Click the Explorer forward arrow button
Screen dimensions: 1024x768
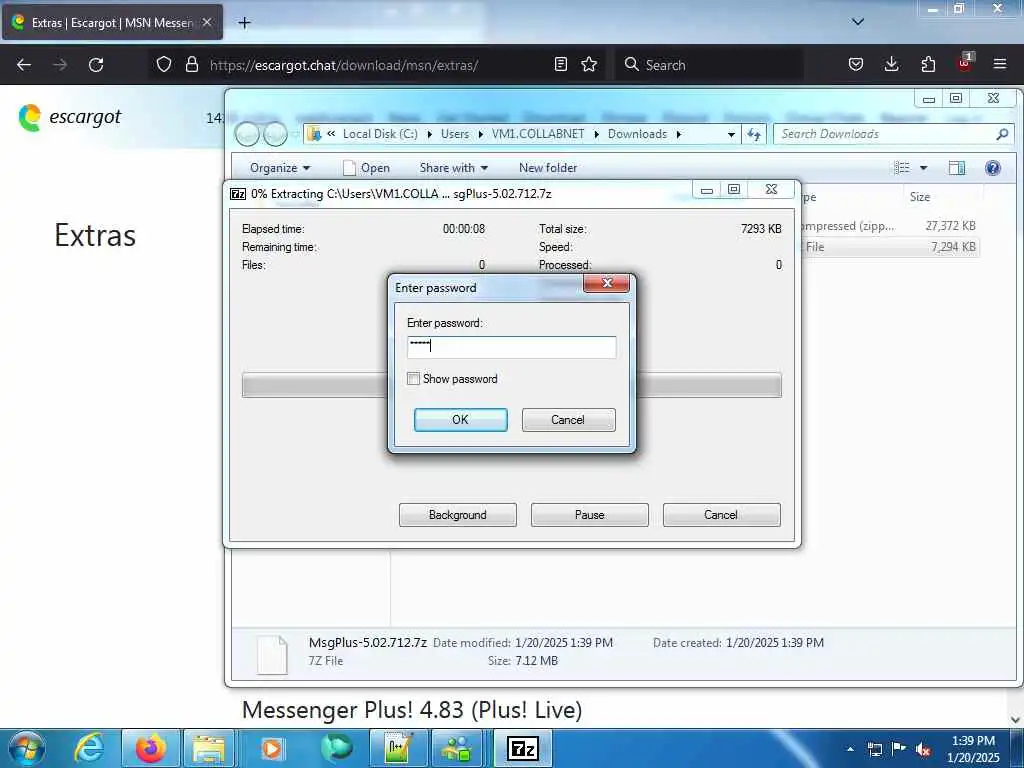[x=275, y=135]
